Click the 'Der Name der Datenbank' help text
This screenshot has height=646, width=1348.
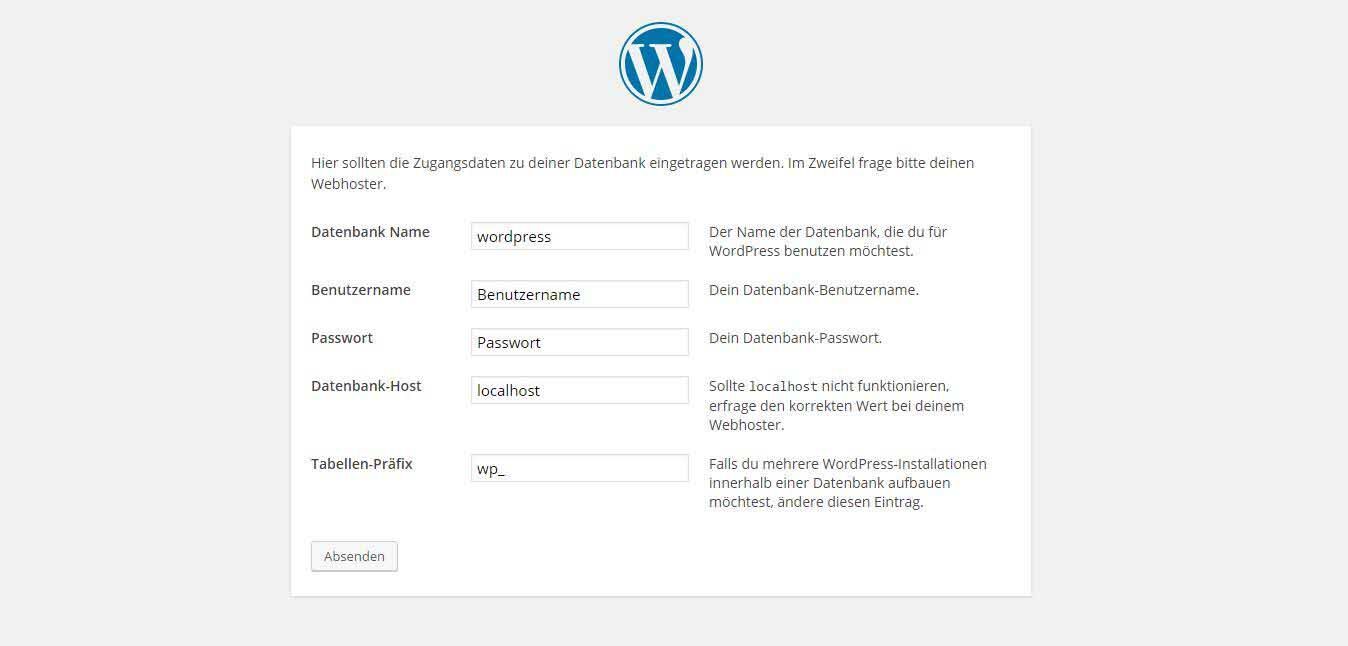(x=828, y=241)
